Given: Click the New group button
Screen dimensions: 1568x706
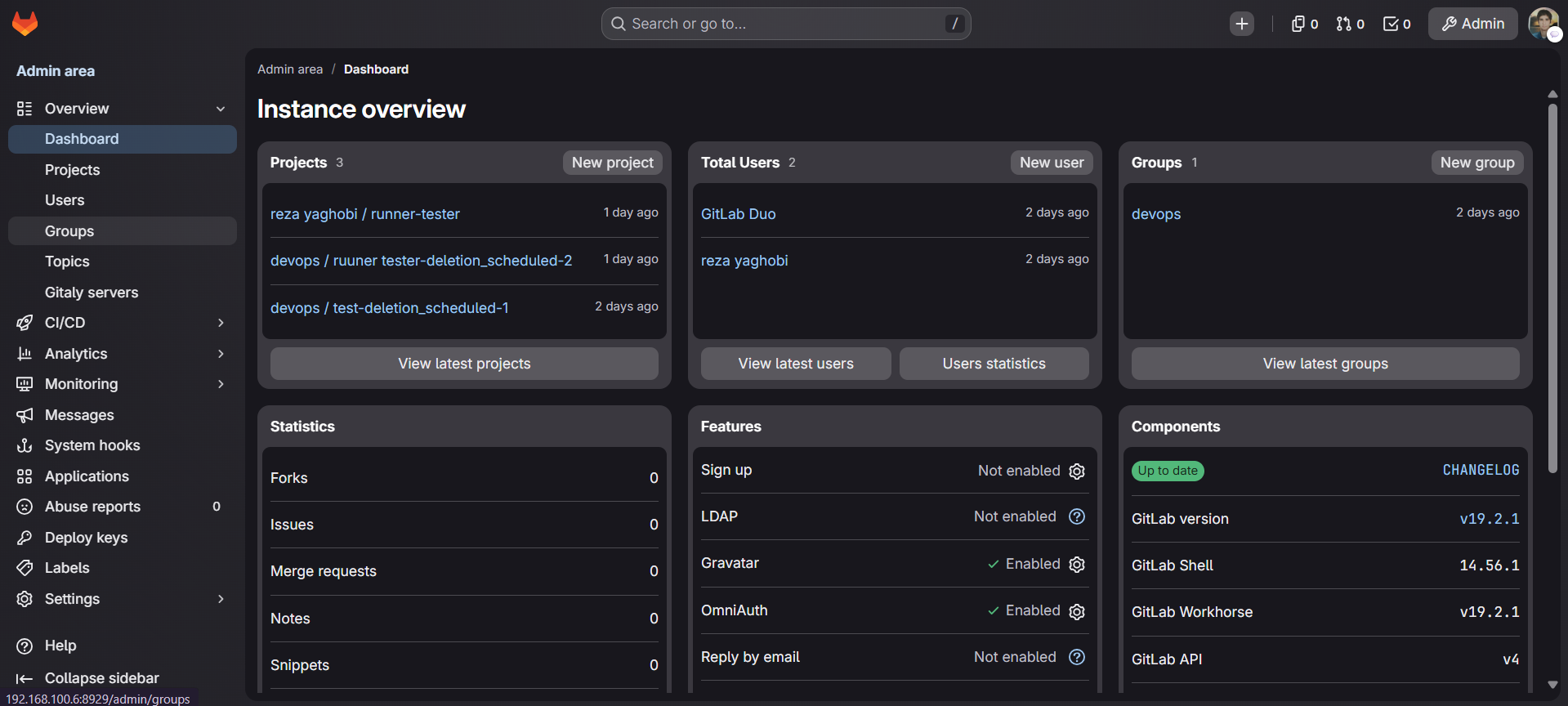Looking at the screenshot, I should [1477, 163].
